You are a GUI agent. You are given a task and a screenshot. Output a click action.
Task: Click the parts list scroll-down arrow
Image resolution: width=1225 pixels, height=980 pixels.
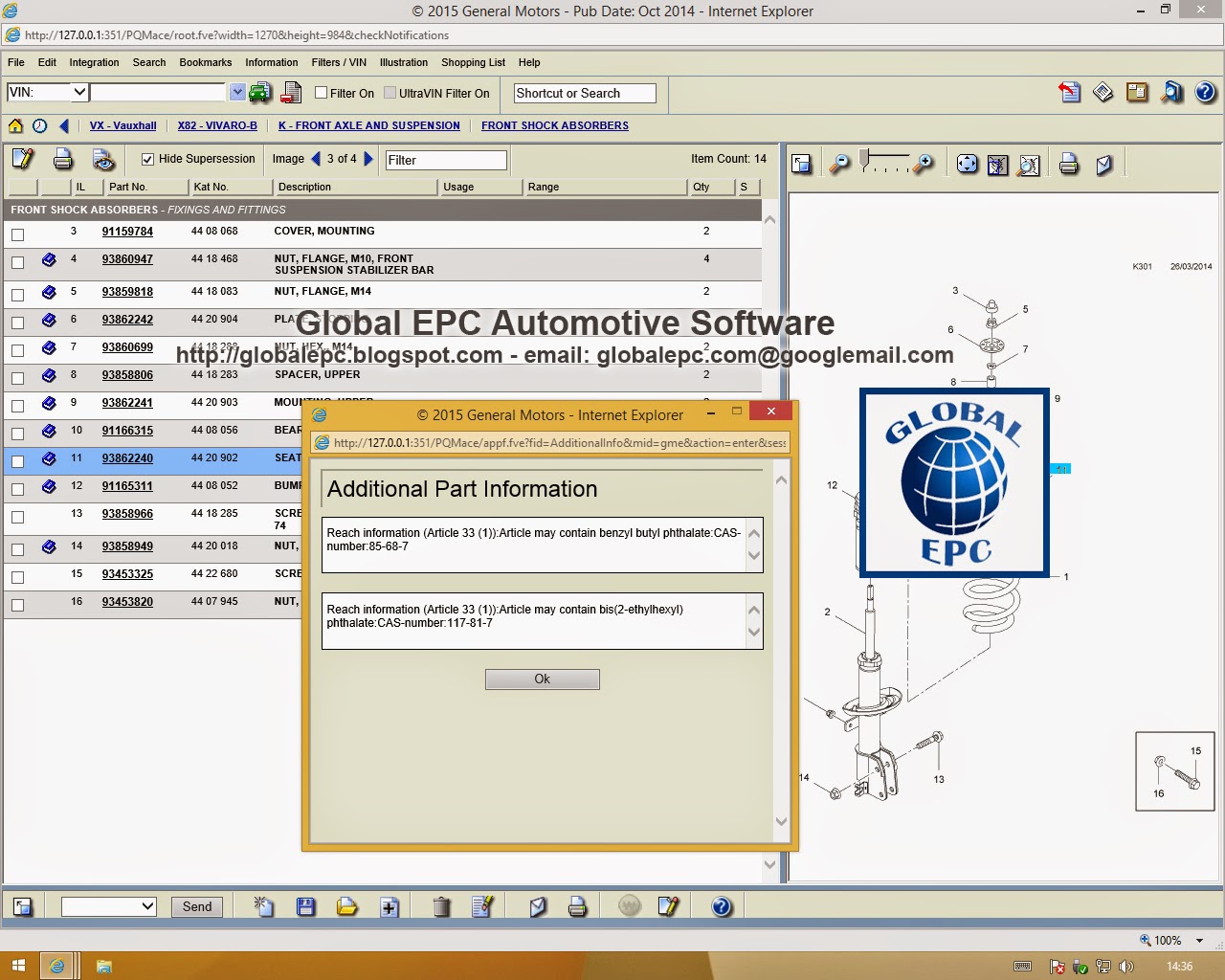[769, 864]
